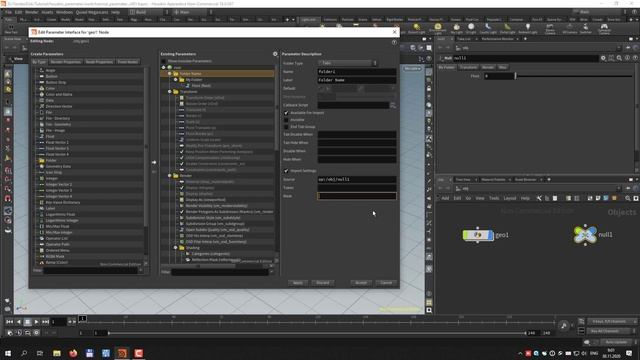Click the play button on the timeline

(x=36, y=322)
